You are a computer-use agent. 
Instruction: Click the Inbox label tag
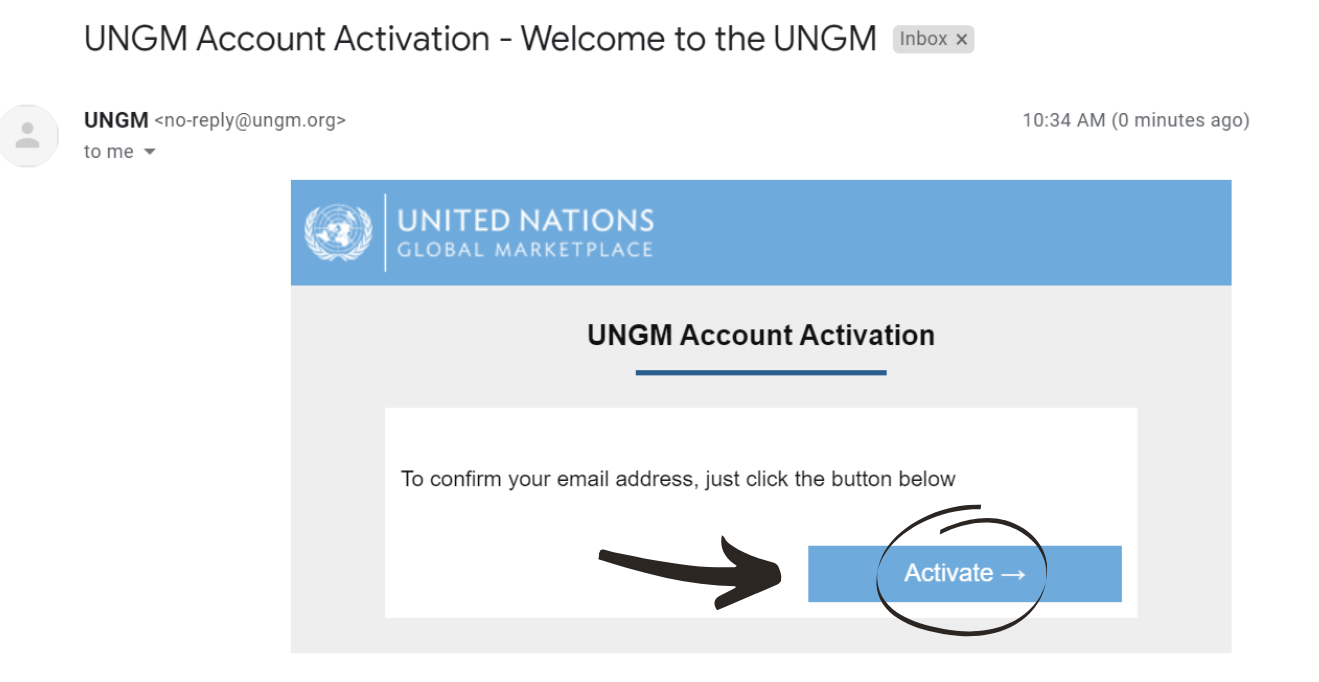pos(923,39)
